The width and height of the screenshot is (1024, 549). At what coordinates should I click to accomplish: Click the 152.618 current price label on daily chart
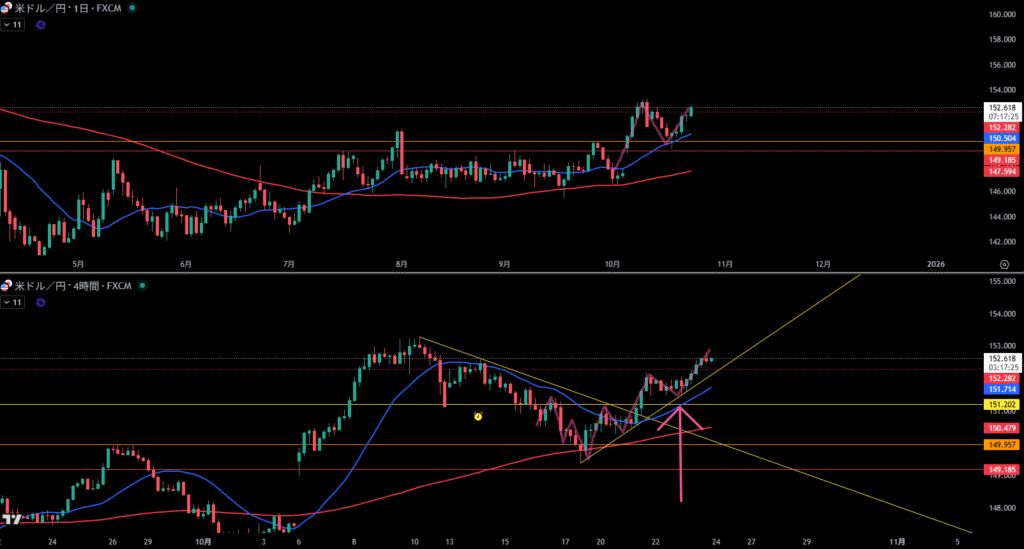pos(1002,107)
